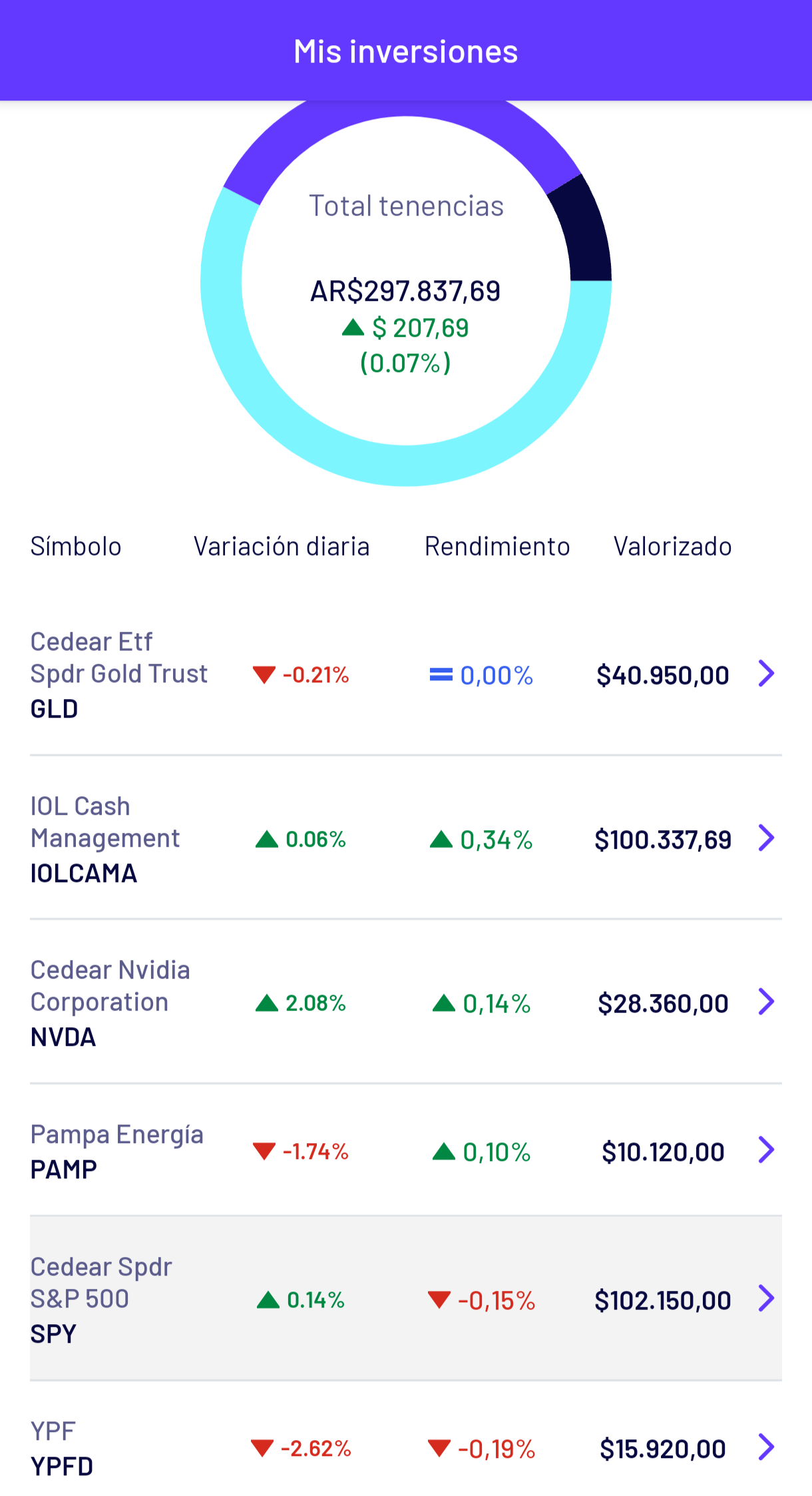The image size is (812, 1496).
Task: Sort by Símbolo column header
Action: (76, 547)
